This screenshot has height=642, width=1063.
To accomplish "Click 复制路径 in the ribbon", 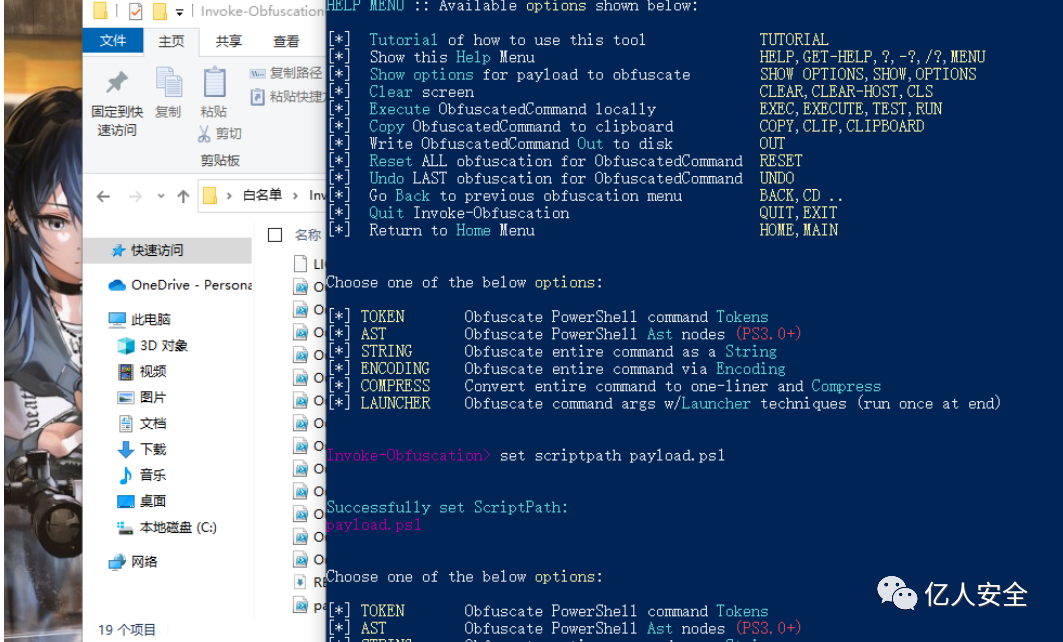I will [x=285, y=73].
